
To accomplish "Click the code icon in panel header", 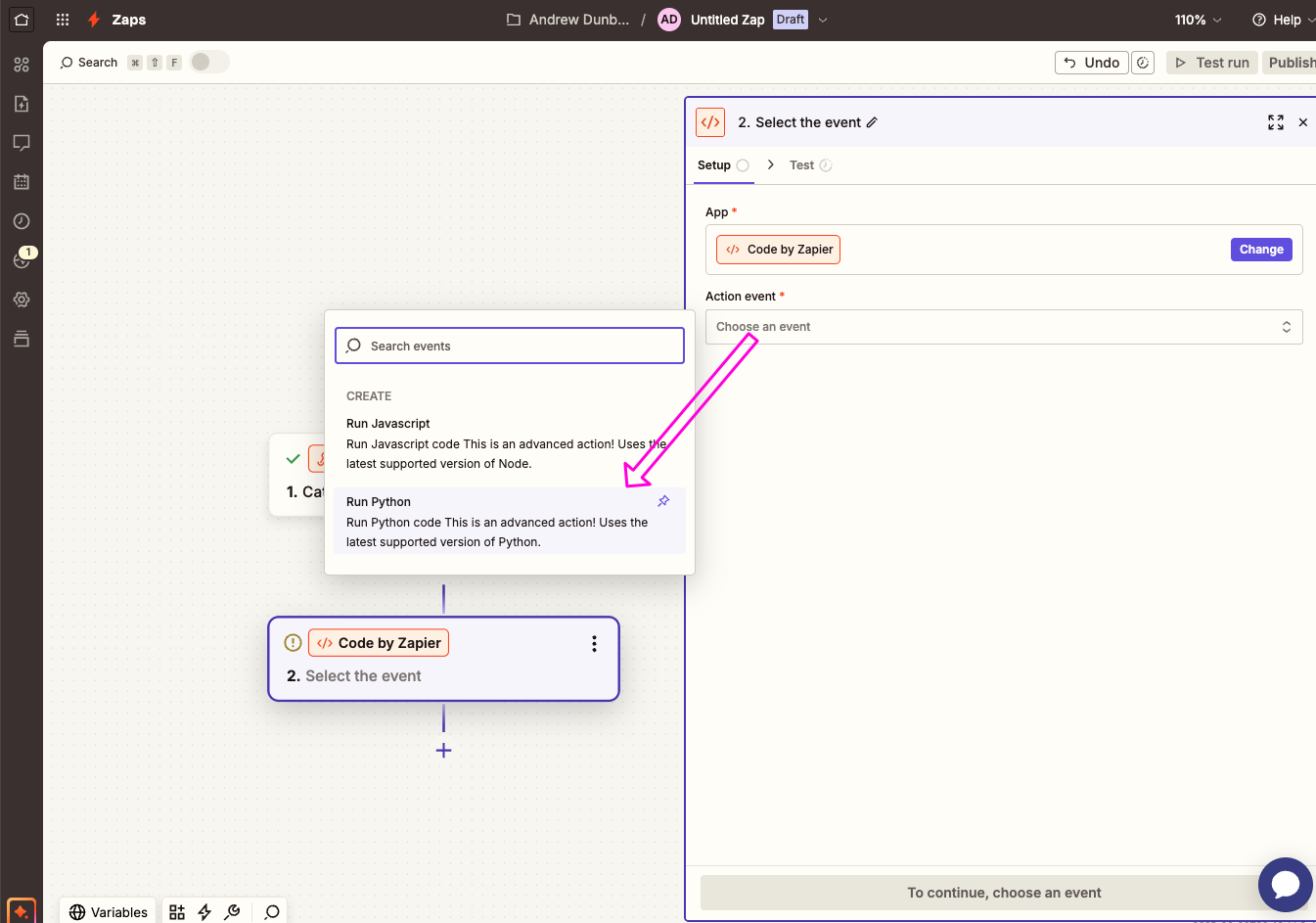I will [x=710, y=122].
